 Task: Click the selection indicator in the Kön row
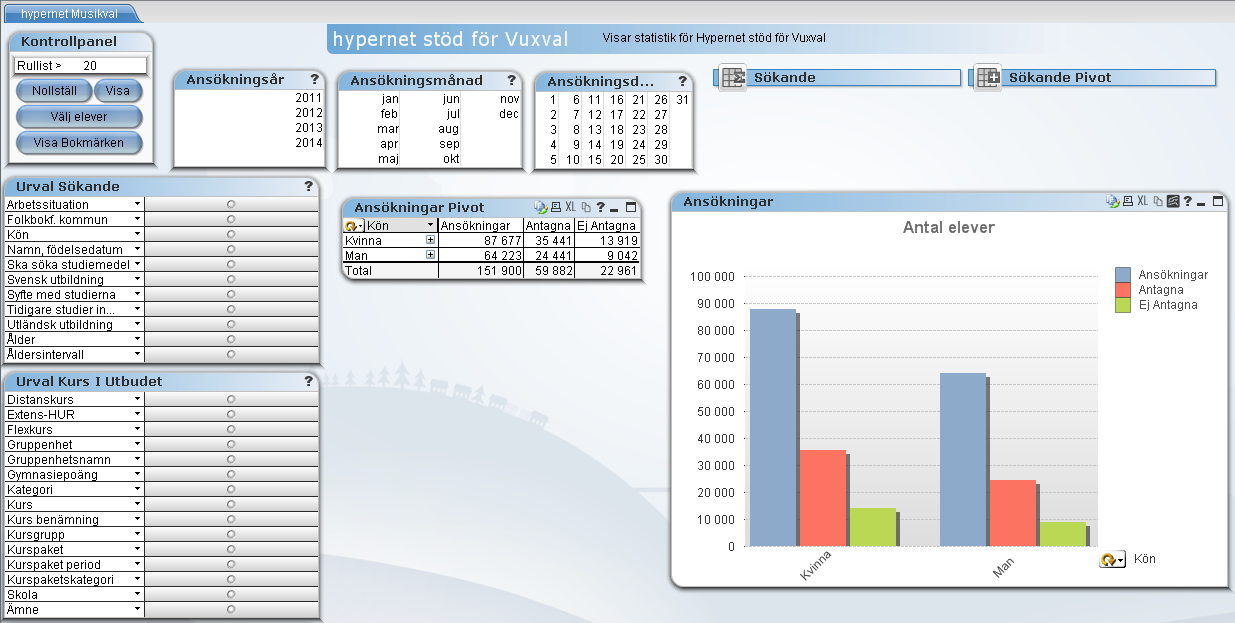coord(231,234)
